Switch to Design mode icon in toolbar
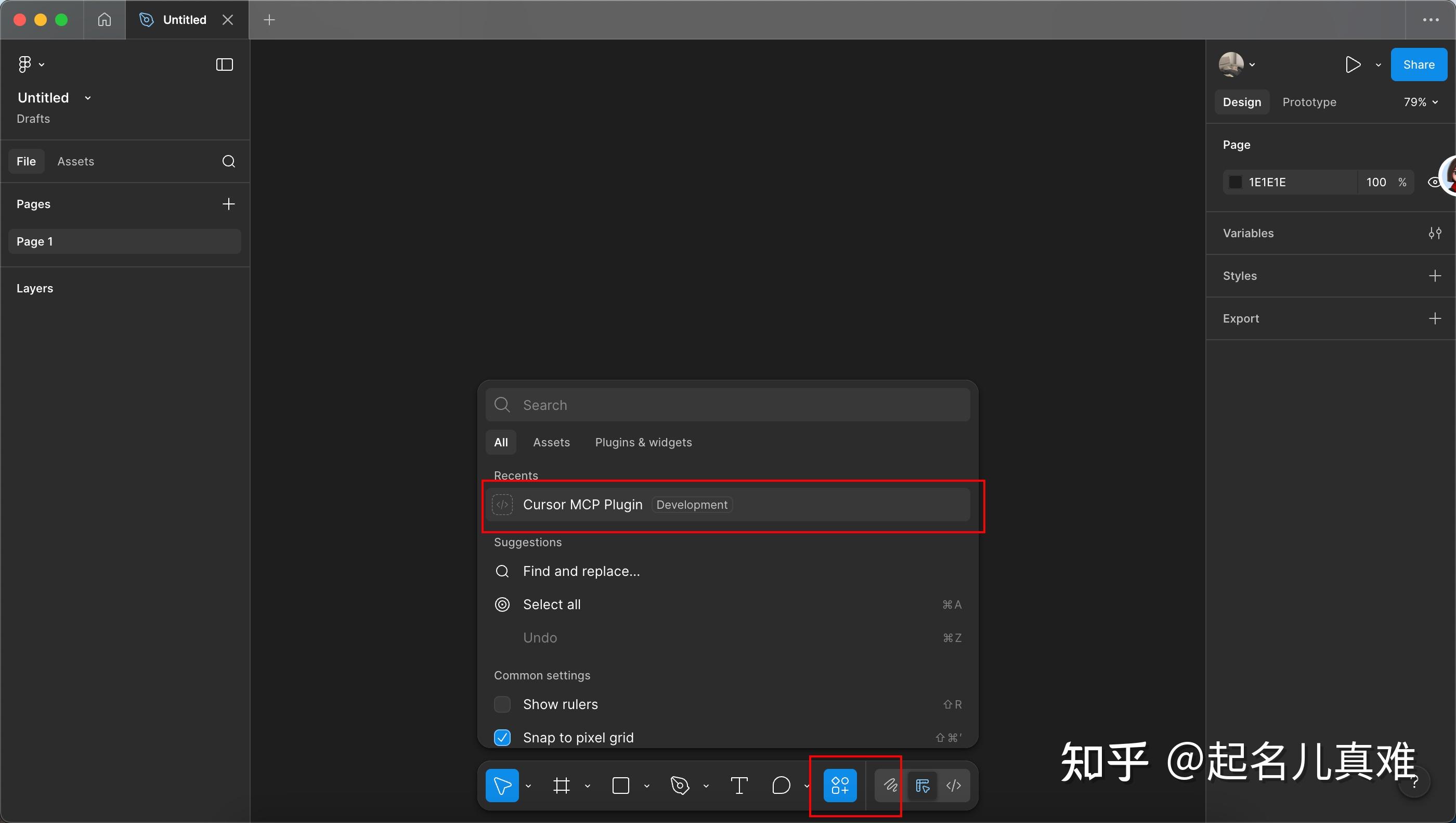Screen dimensions: 1456x823 click(x=922, y=786)
